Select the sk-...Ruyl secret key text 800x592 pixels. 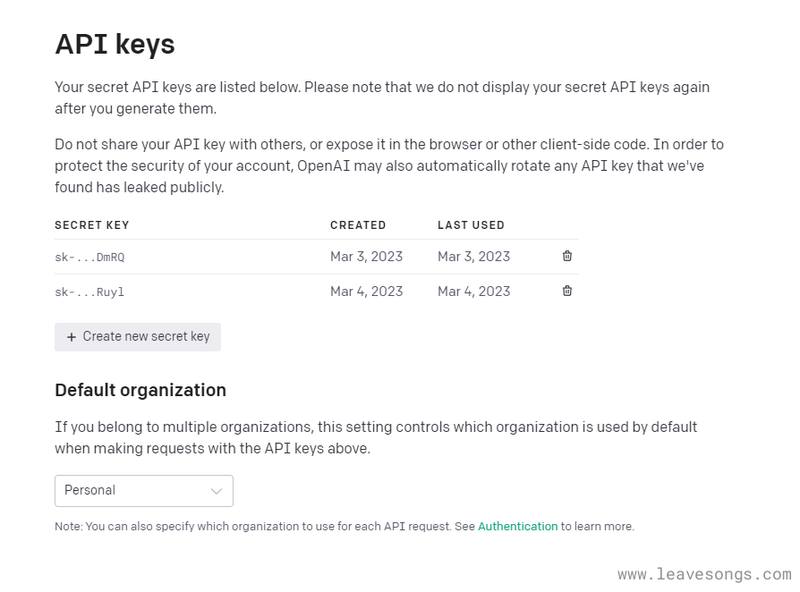(x=89, y=292)
